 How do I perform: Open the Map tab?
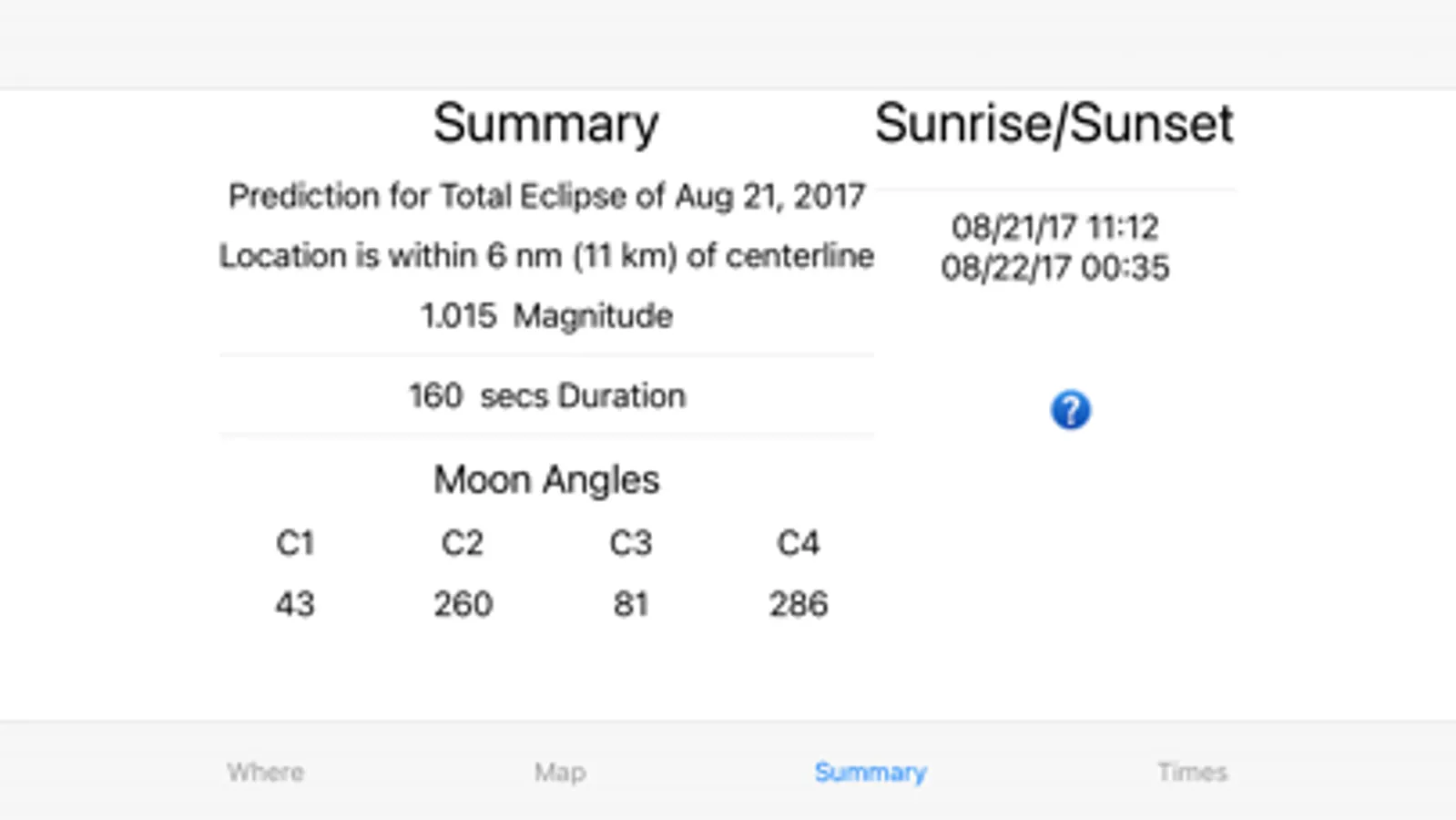pyautogui.click(x=560, y=773)
